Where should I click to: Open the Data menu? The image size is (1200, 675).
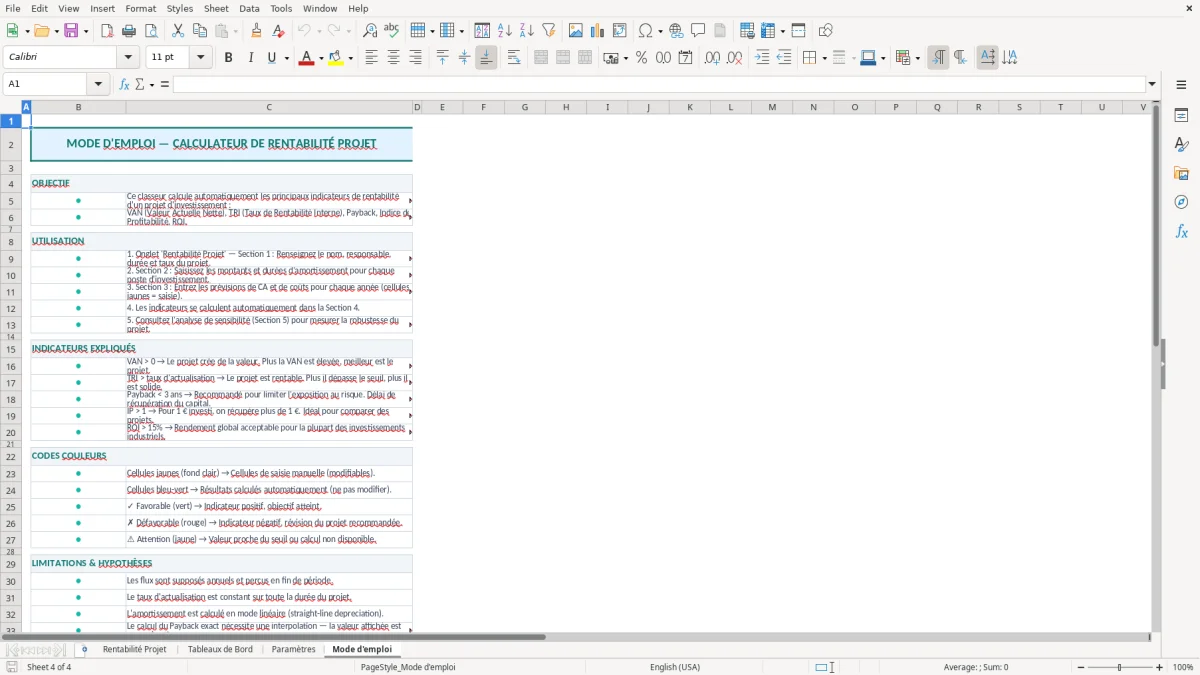click(x=249, y=8)
